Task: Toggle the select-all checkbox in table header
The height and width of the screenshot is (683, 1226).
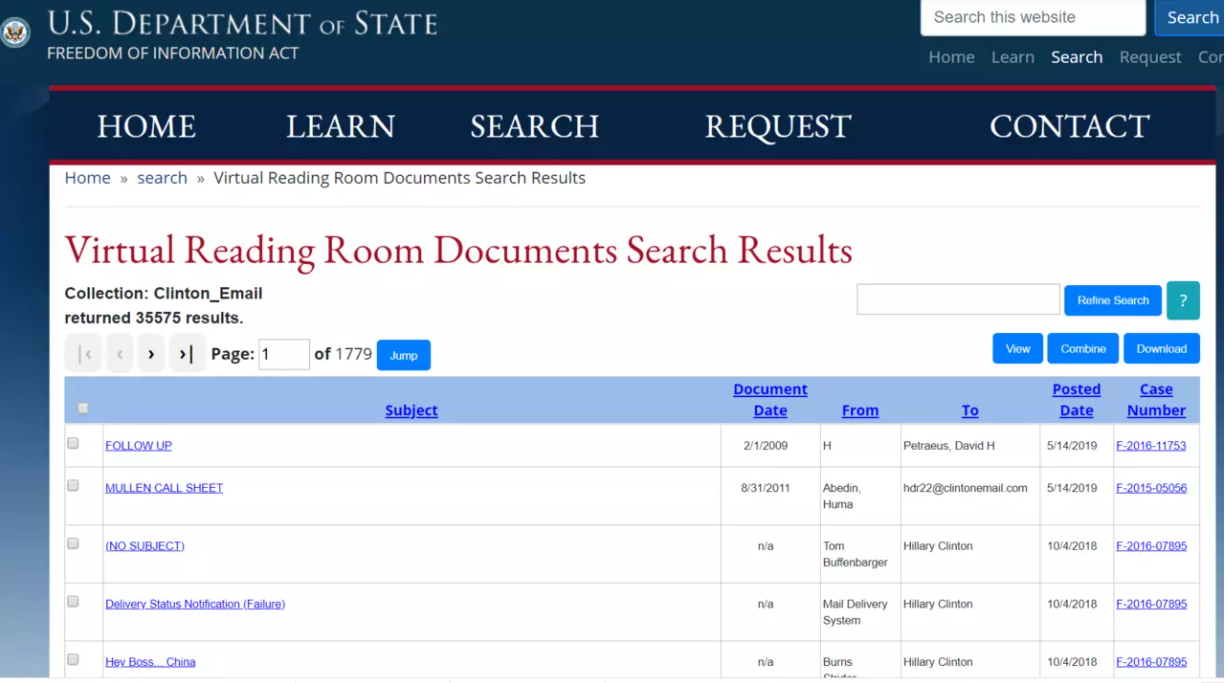Action: coord(83,408)
